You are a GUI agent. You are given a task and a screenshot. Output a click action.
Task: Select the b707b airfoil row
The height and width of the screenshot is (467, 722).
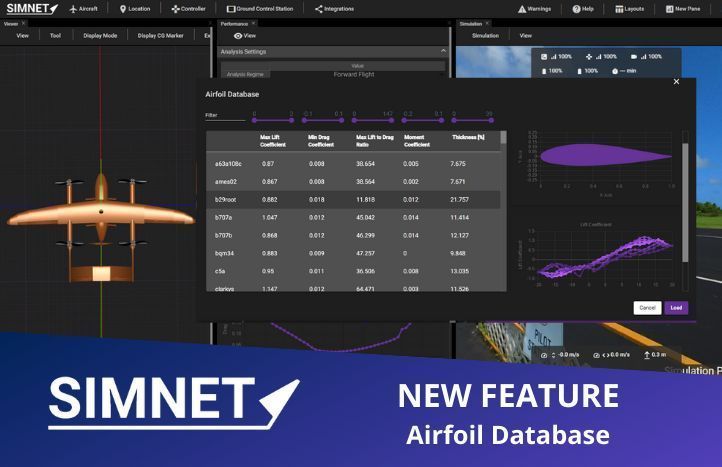tap(353, 235)
